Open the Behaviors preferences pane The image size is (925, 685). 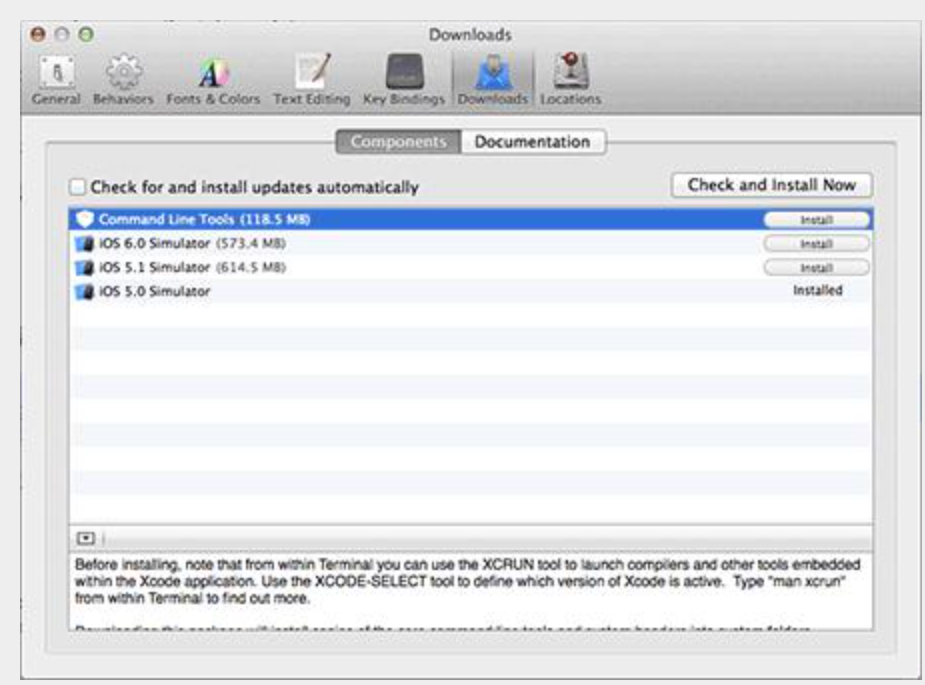(x=123, y=80)
